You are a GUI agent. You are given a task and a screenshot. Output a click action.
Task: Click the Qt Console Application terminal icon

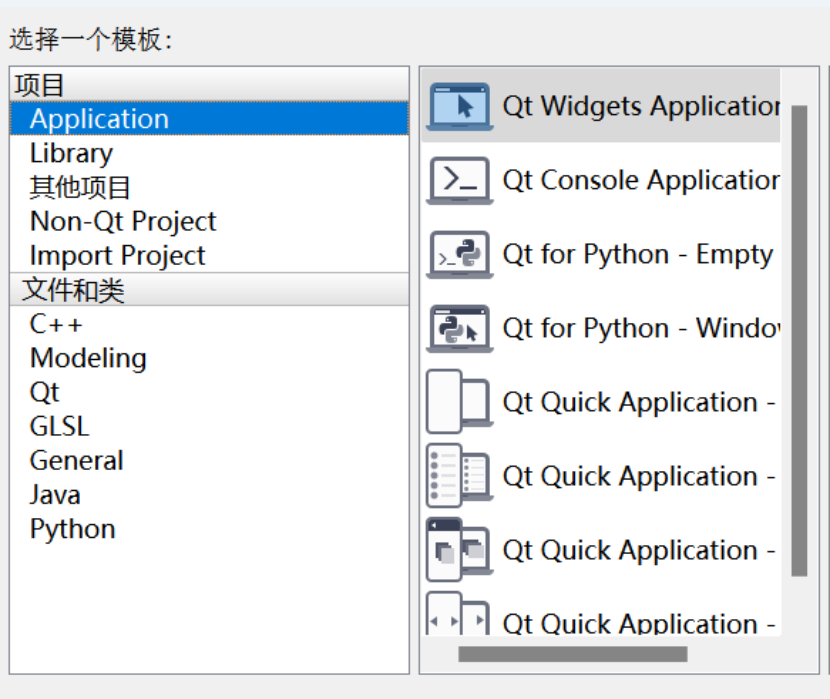pos(459,180)
